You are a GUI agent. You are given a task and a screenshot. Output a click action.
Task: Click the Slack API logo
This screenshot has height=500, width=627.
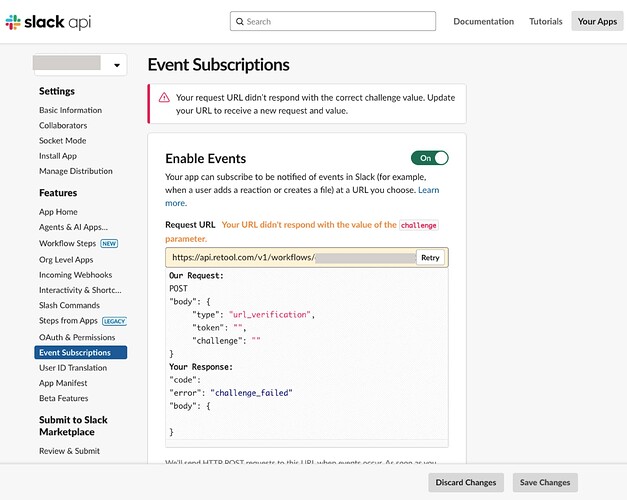(48, 22)
